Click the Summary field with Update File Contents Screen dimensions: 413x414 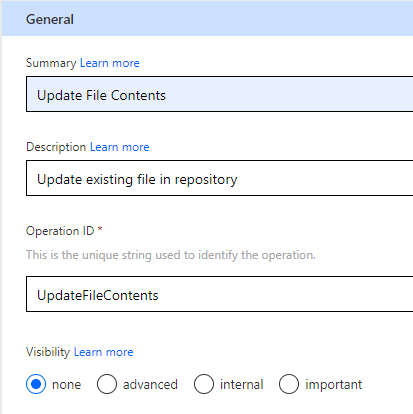point(220,94)
